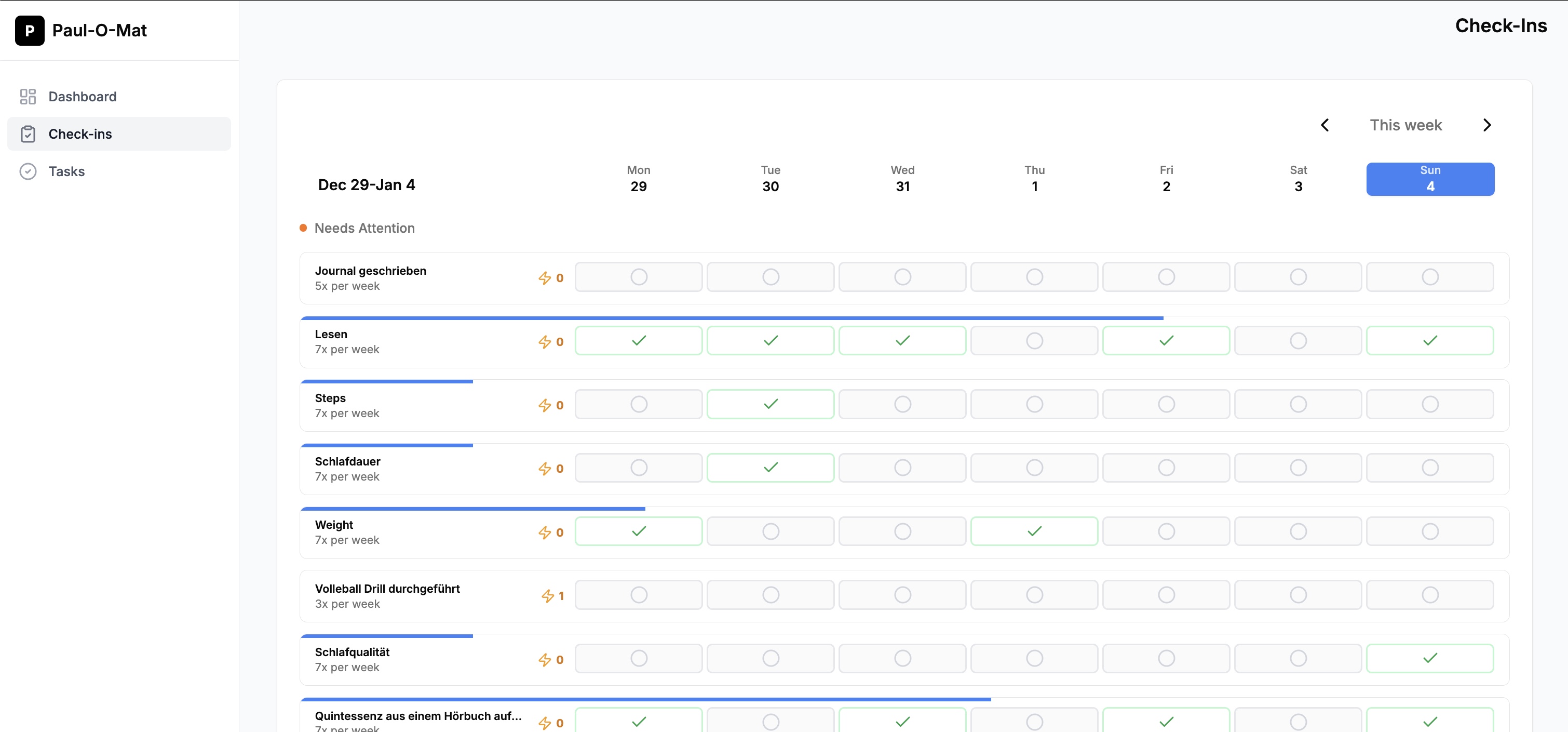
Task: Click the Volleyball Drill durchgeführt habit name
Action: (x=387, y=589)
